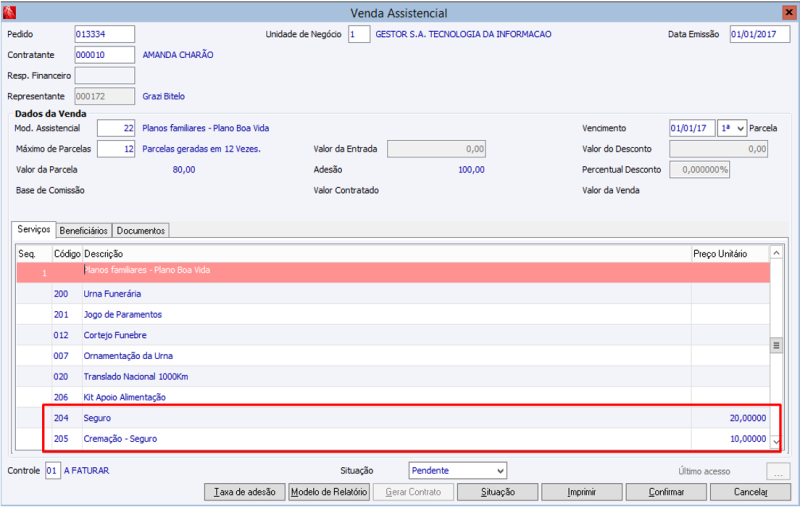Click the Preço Unitário column header
Image resolution: width=800 pixels, height=507 pixels.
[x=731, y=254]
